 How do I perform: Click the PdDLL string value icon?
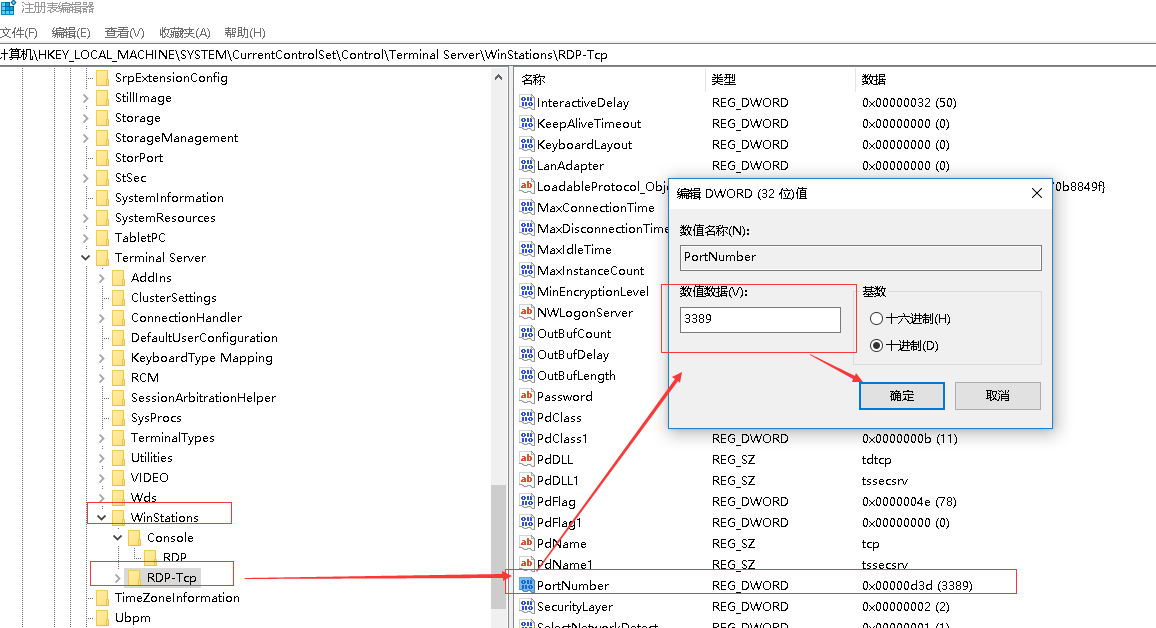coord(527,459)
